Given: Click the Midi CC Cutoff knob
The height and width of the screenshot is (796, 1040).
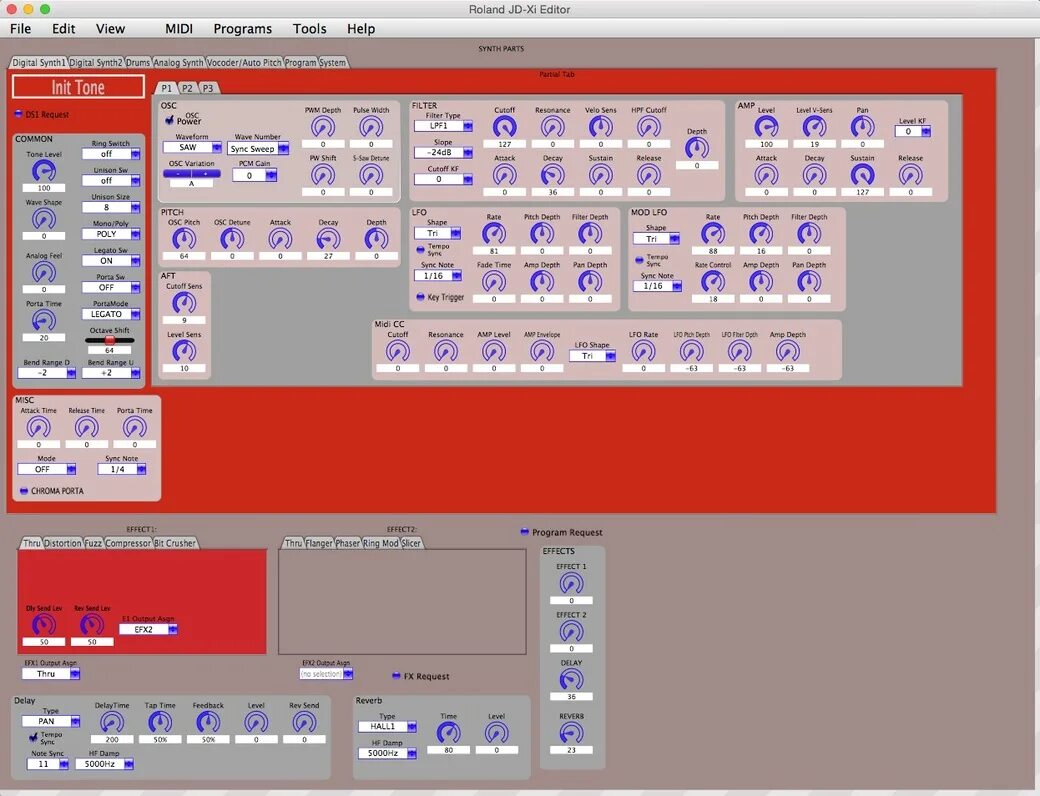Looking at the screenshot, I should pos(397,351).
